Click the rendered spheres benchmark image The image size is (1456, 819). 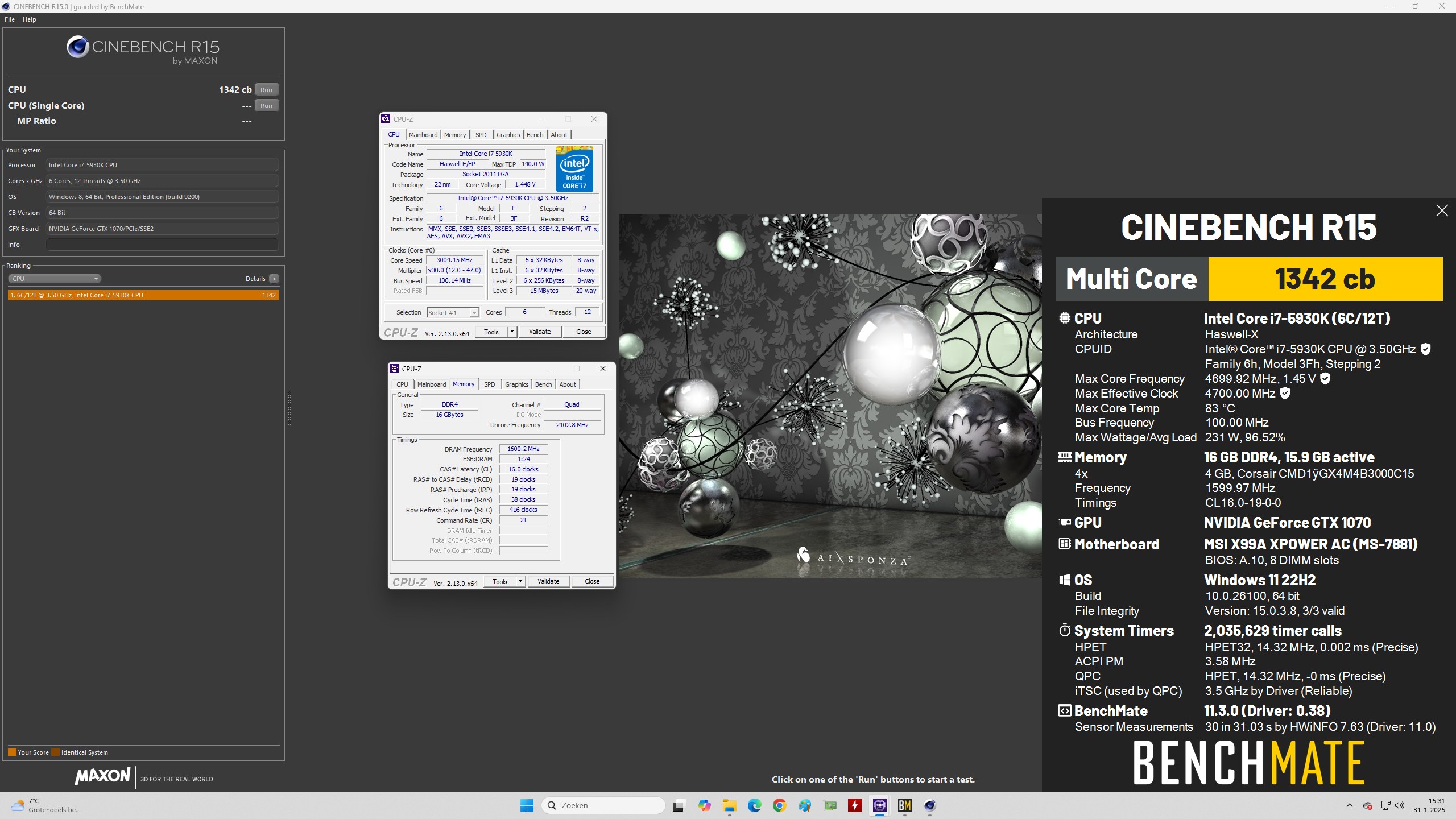click(x=830, y=396)
